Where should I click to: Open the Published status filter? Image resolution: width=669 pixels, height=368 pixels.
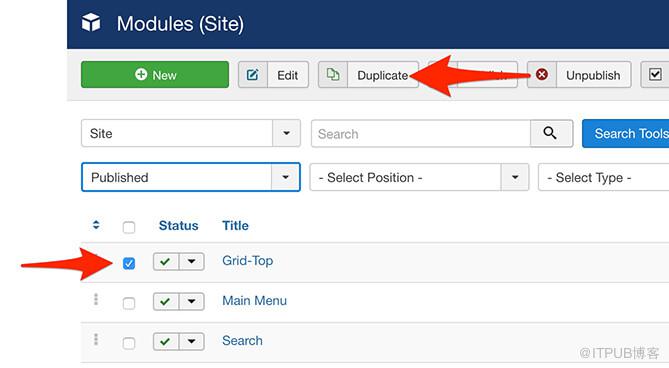pos(190,177)
